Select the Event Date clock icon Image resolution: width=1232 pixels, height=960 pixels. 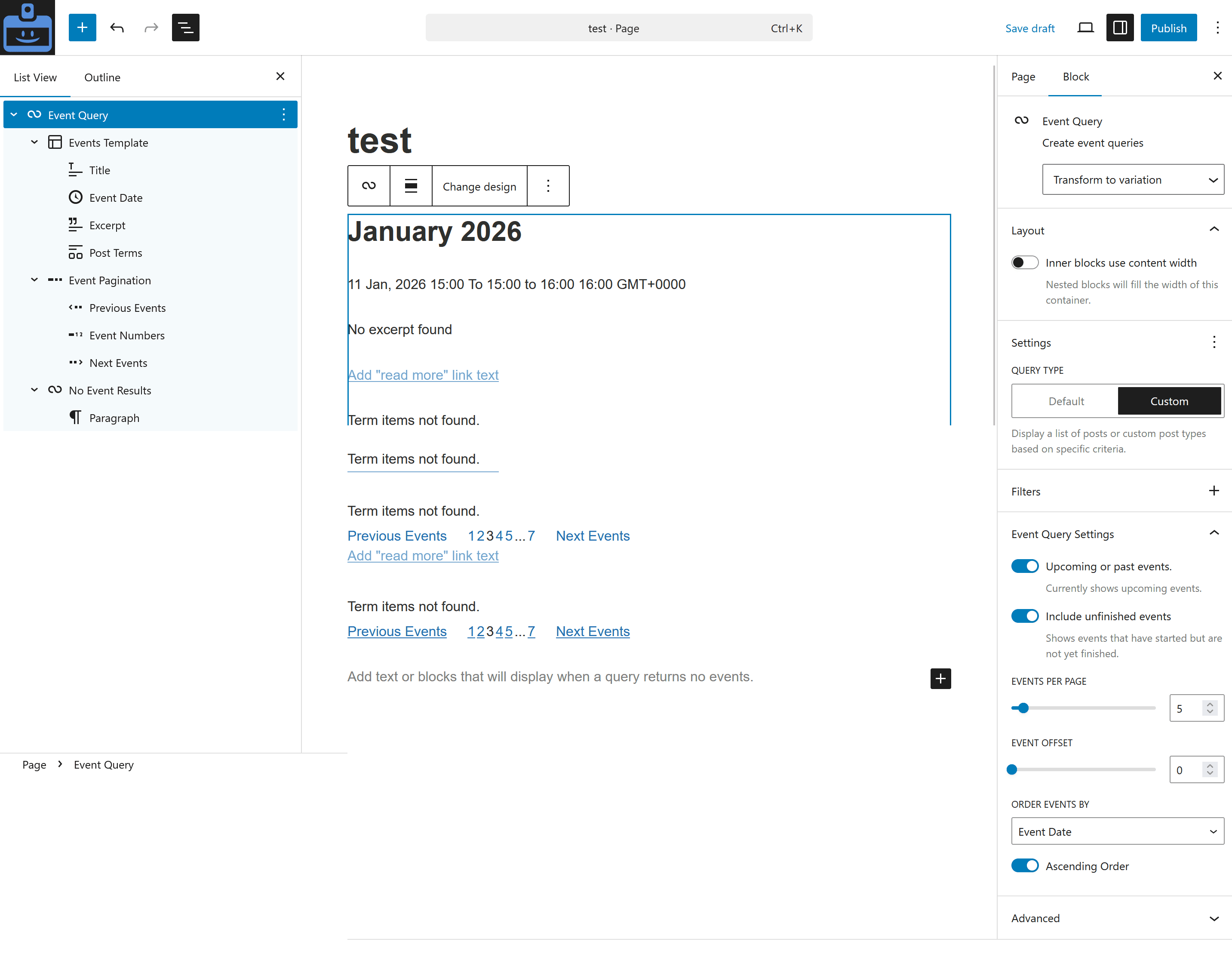pos(75,197)
